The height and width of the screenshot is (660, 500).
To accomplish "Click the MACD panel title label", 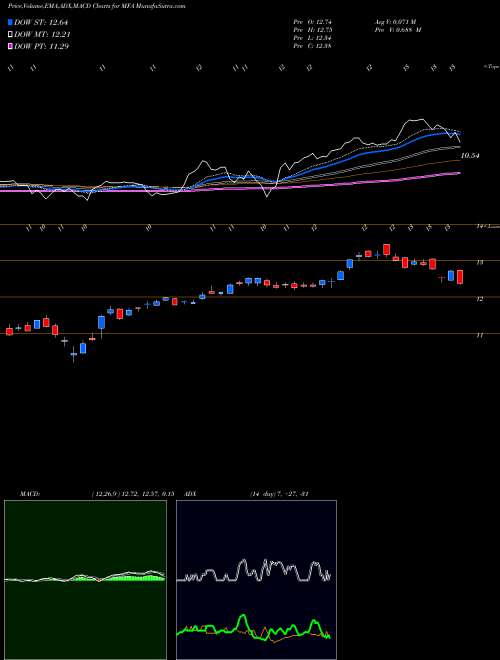I will pos(30,494).
